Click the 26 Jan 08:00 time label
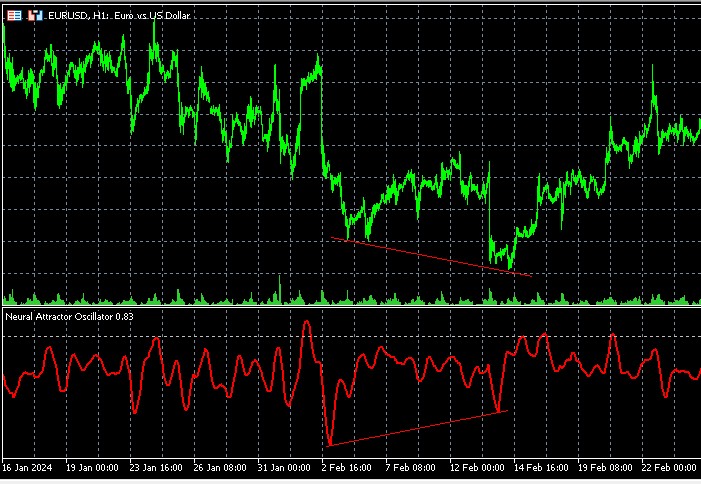 click(x=220, y=468)
